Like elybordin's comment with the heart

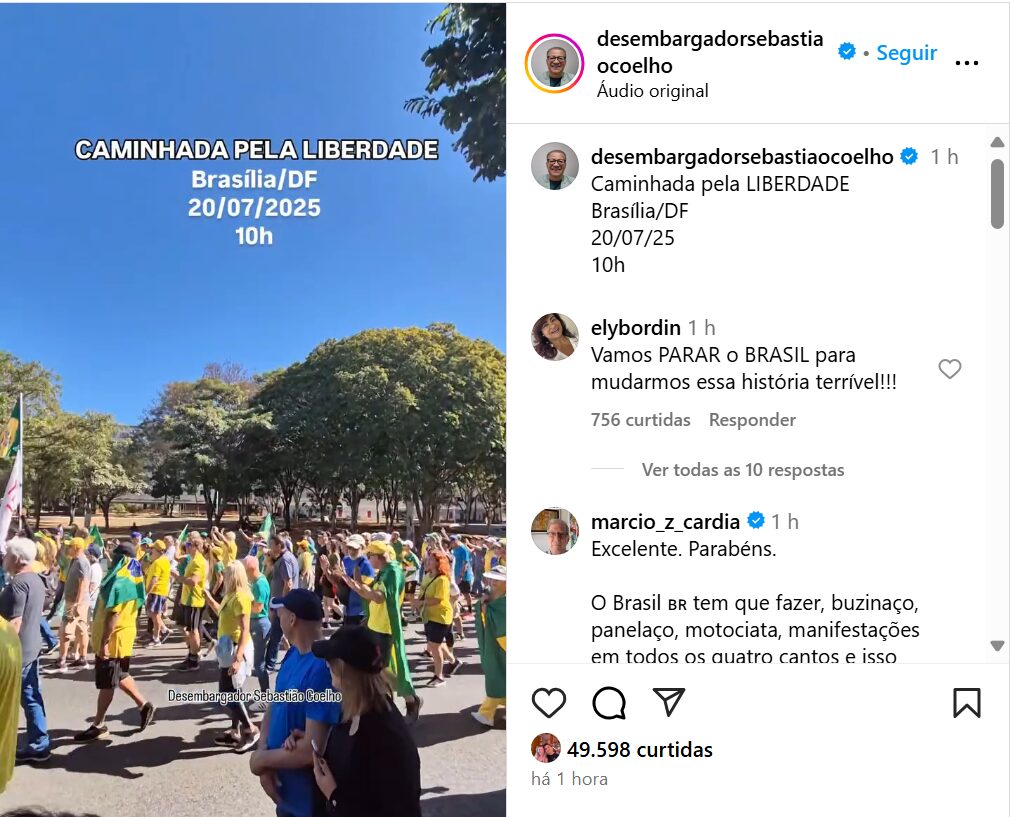pyautogui.click(x=949, y=369)
